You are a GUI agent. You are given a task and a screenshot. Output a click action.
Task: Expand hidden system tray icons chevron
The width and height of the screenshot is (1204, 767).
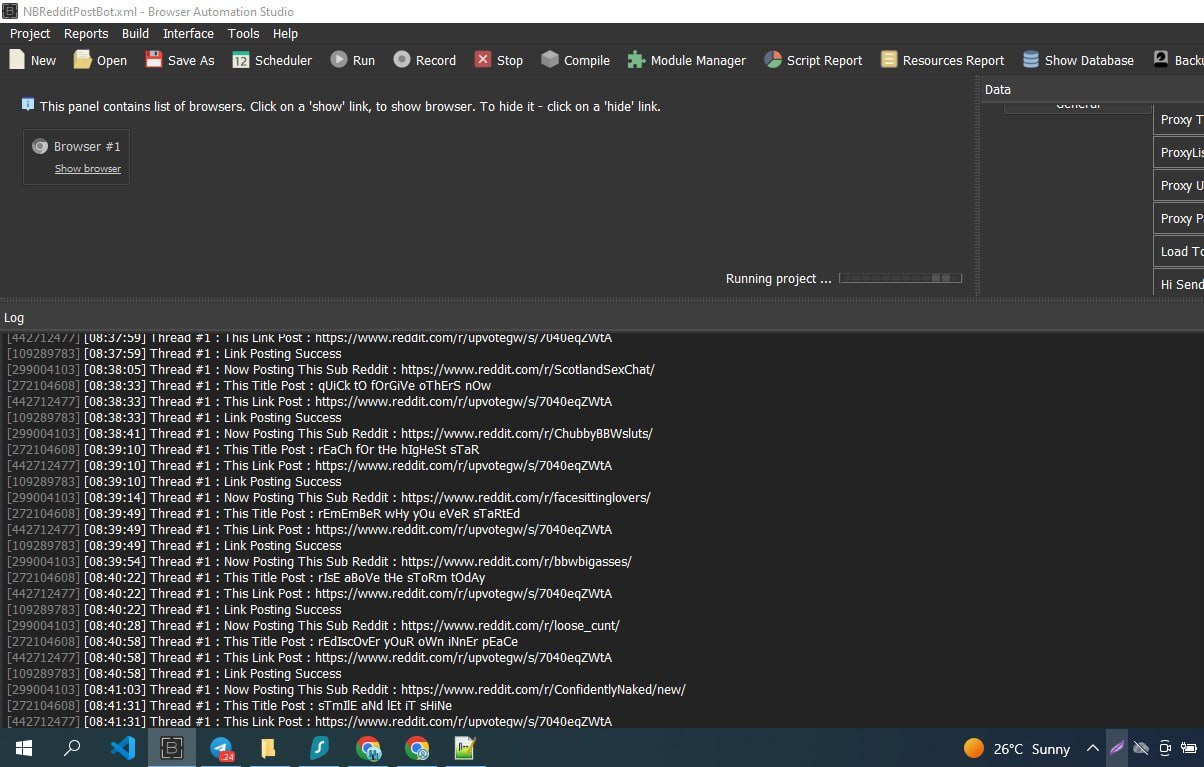tap(1093, 748)
